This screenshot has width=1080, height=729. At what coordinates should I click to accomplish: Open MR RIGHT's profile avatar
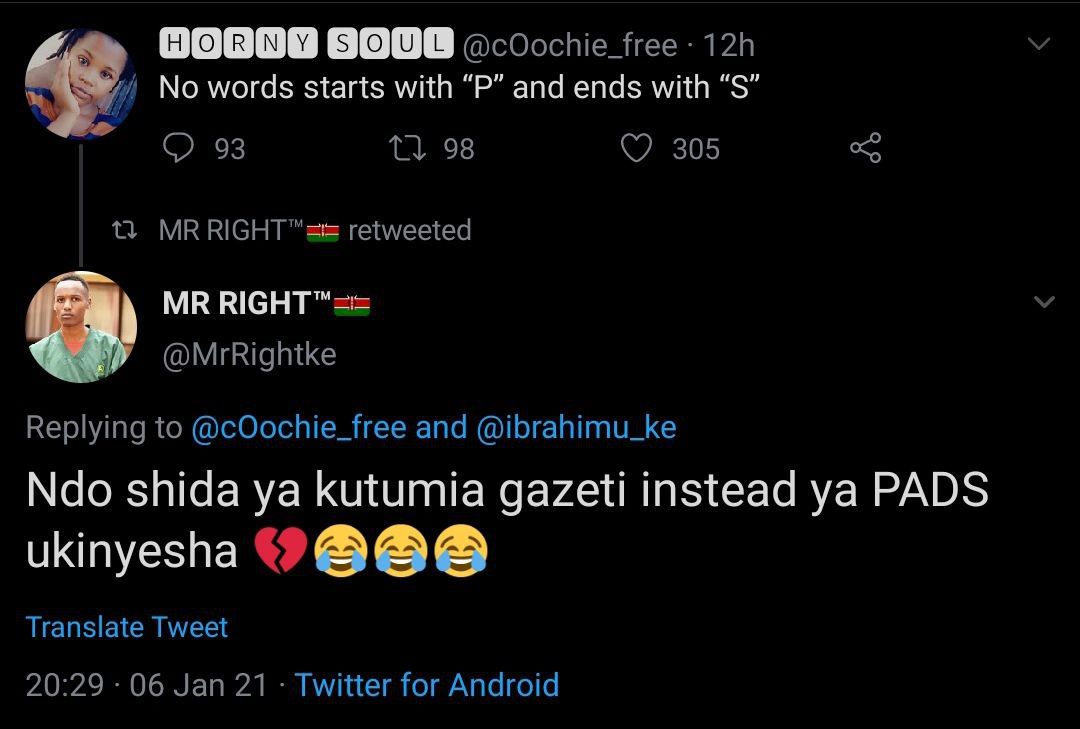[80, 327]
